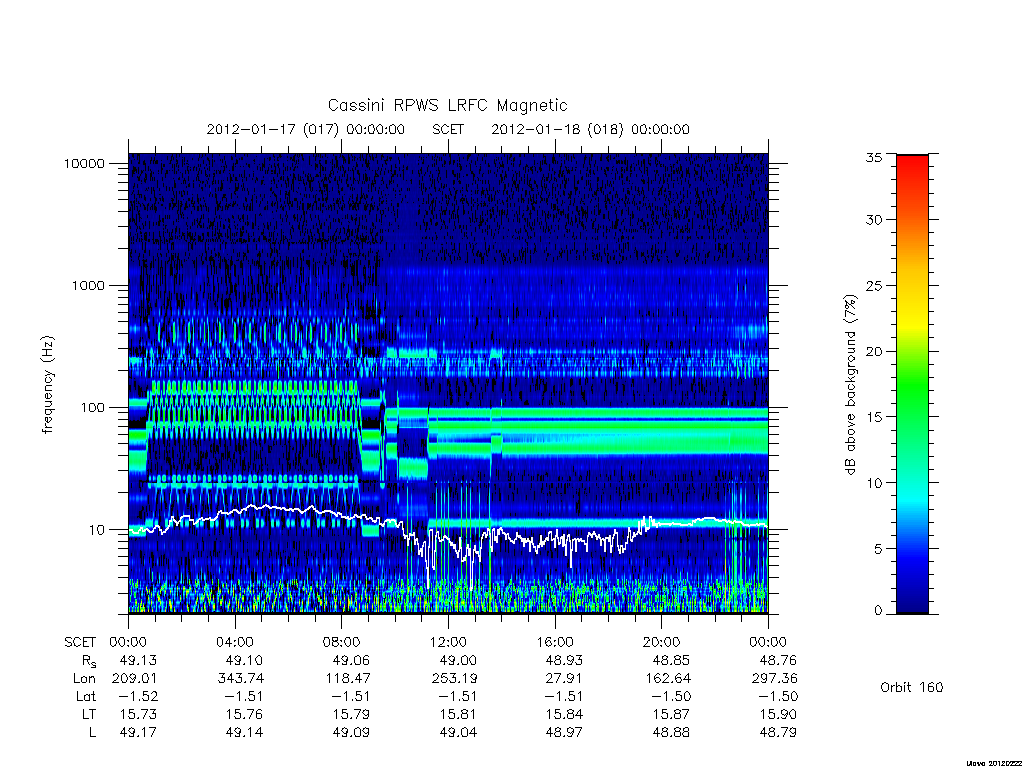Click the end time '2012-01-18 (018) 00:00:00'
Image resolution: width=1024 pixels, height=768 pixels.
tap(590, 129)
